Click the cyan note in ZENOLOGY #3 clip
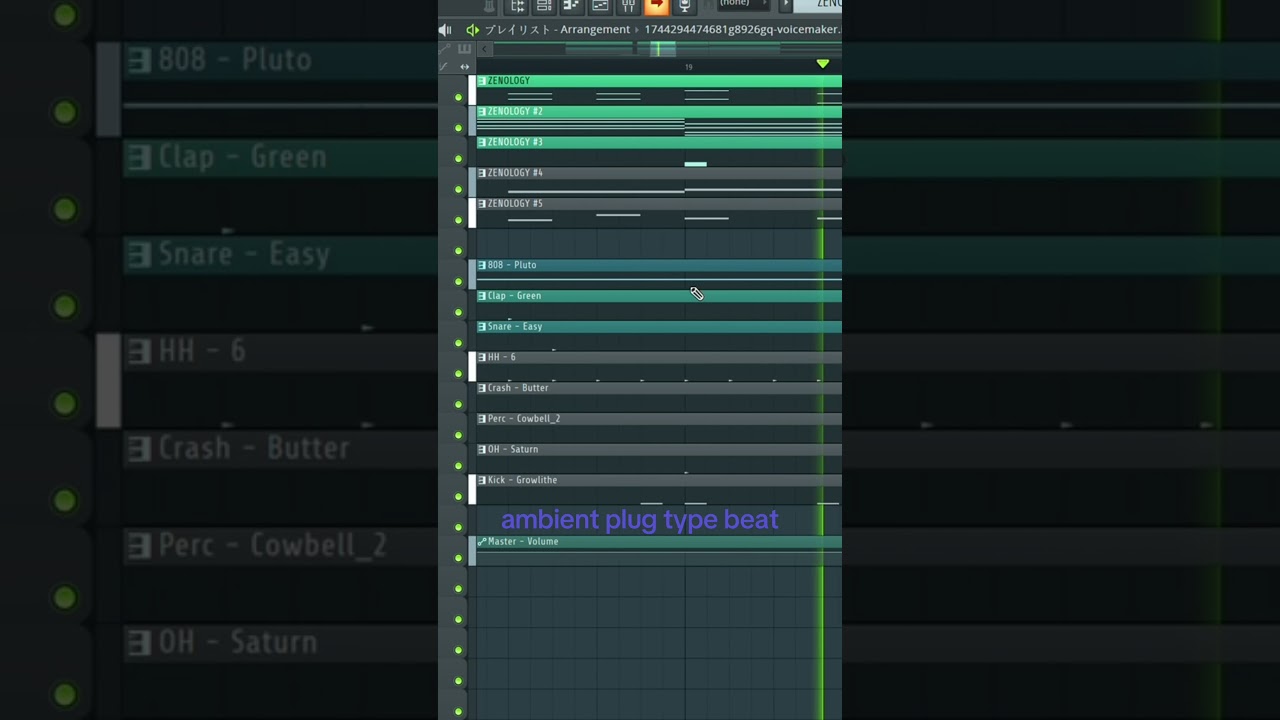Image resolution: width=1280 pixels, height=720 pixels. (696, 164)
